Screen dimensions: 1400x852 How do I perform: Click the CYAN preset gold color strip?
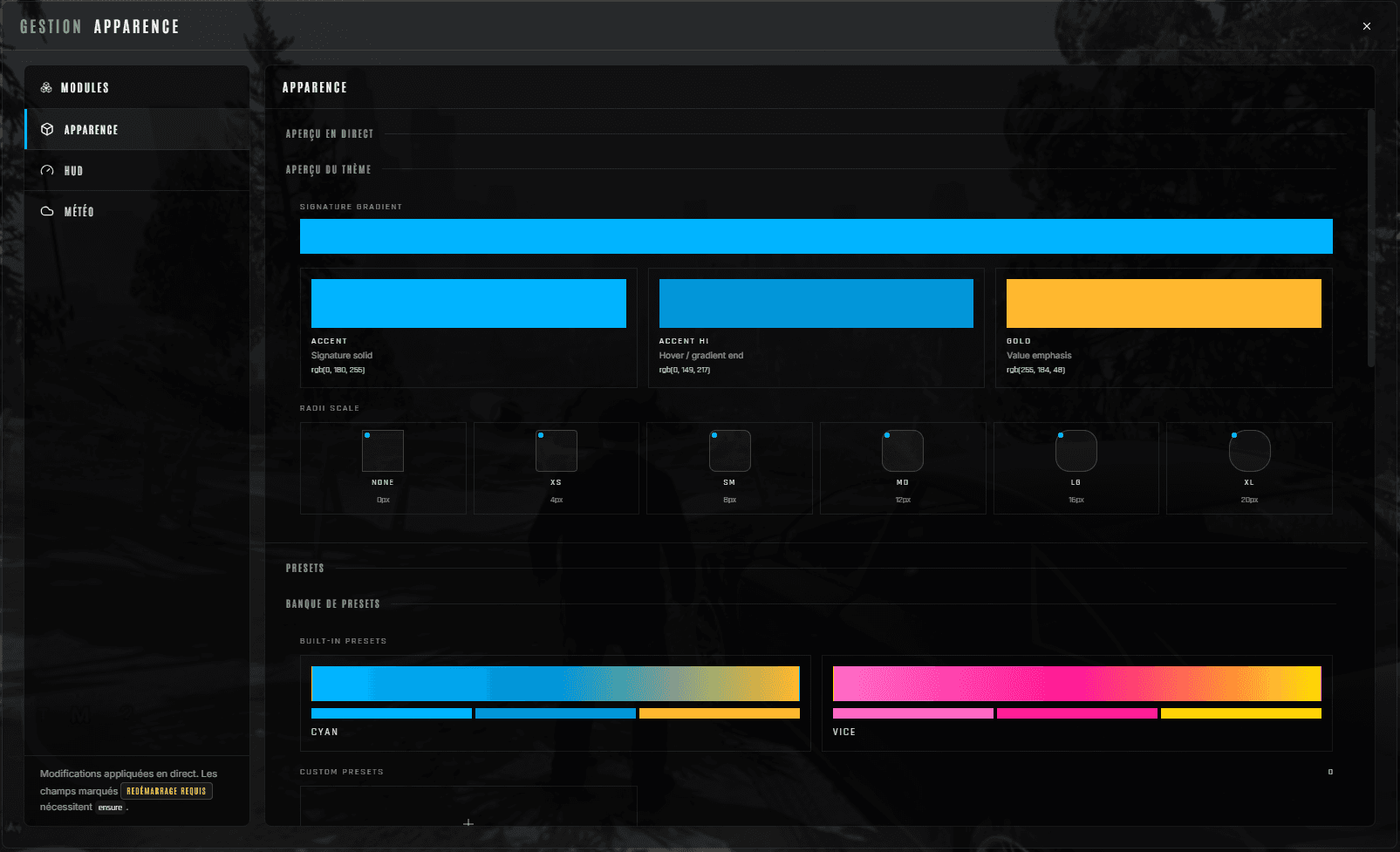point(720,713)
